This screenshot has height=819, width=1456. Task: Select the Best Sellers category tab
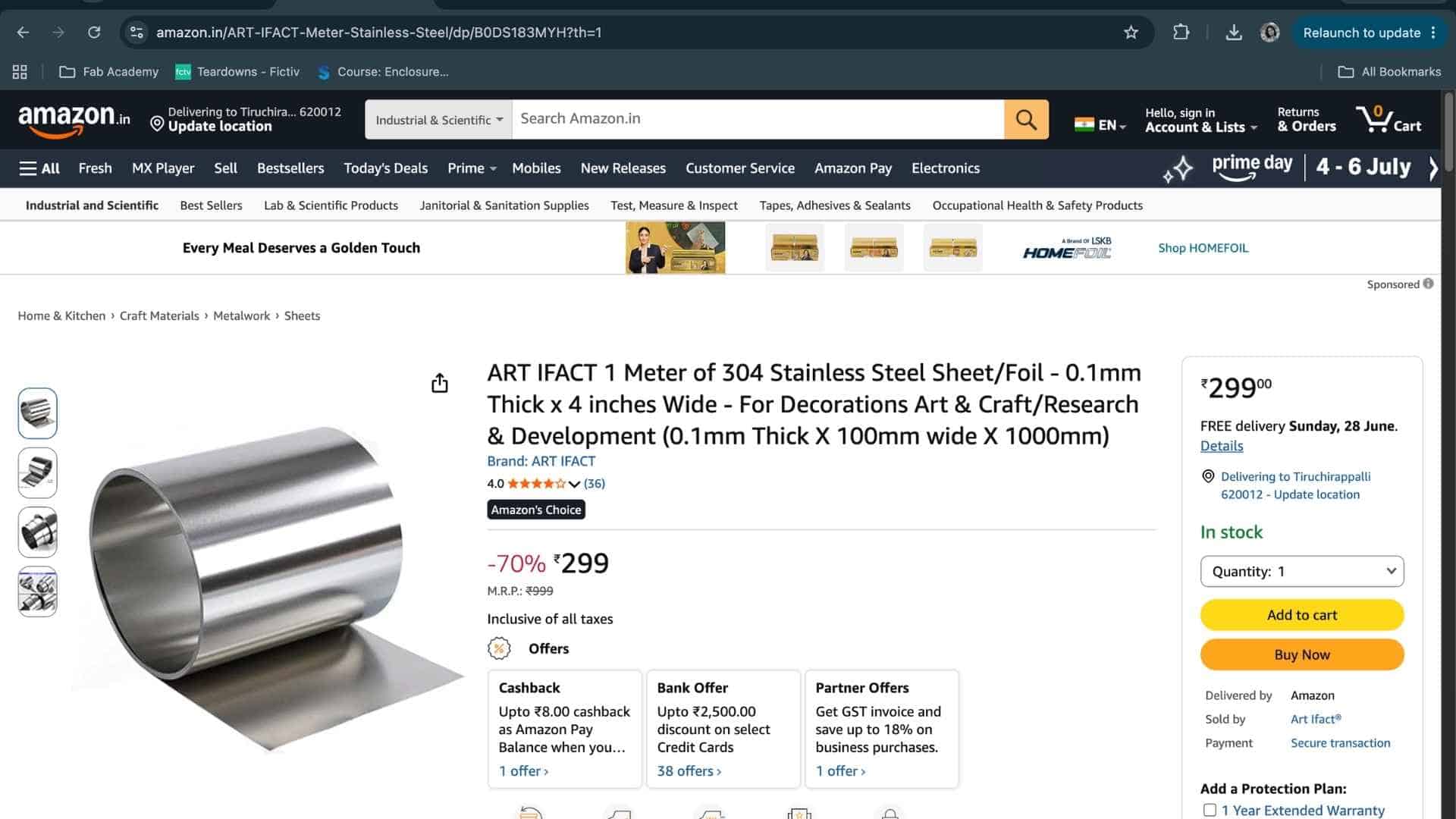tap(211, 206)
